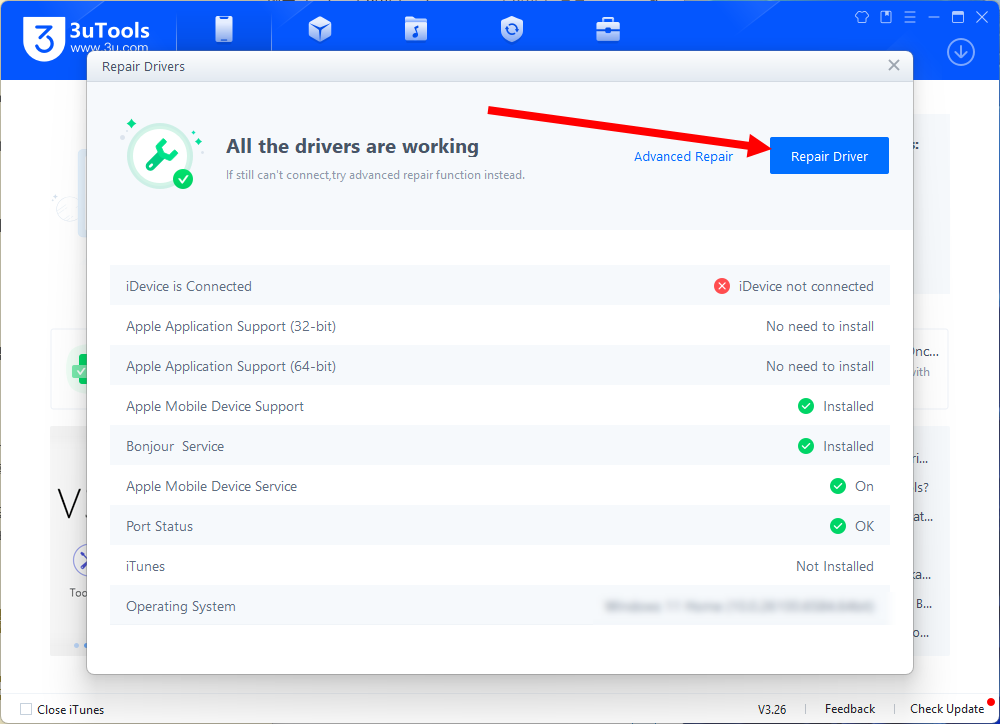
Task: Click the All the drivers are working heading
Action: tap(352, 146)
